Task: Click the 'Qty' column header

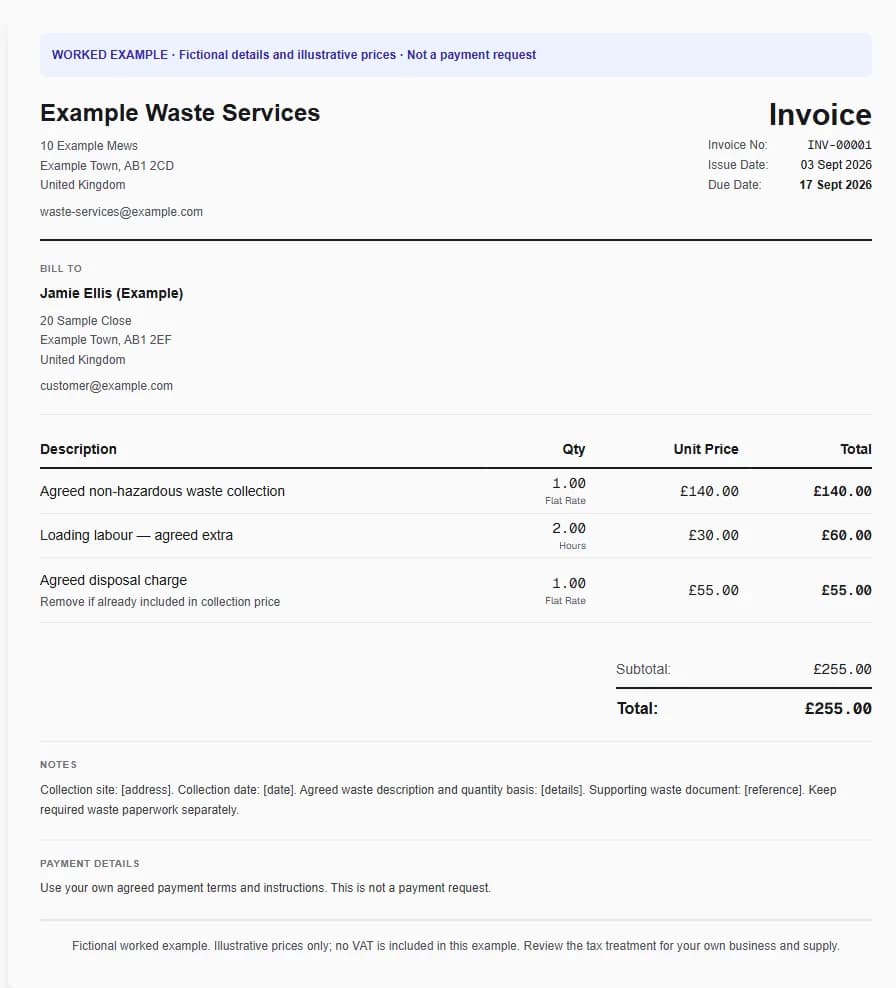Action: pos(574,449)
